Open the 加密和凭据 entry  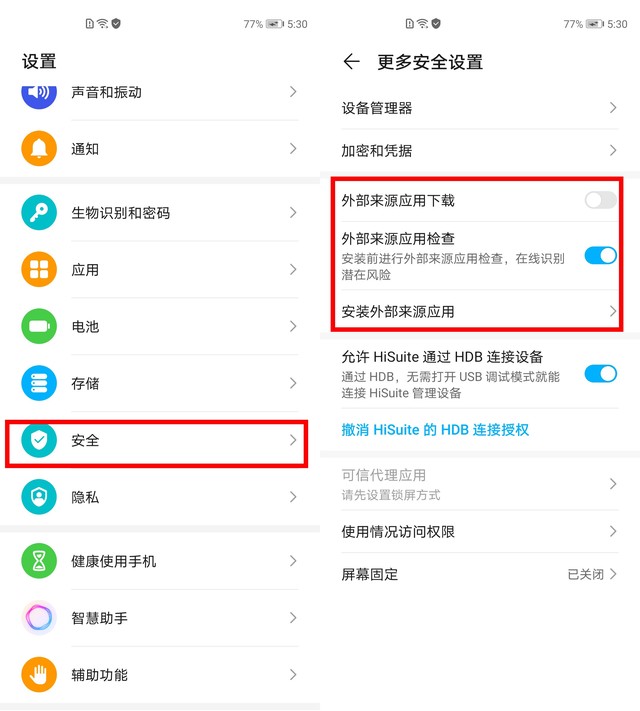click(480, 151)
